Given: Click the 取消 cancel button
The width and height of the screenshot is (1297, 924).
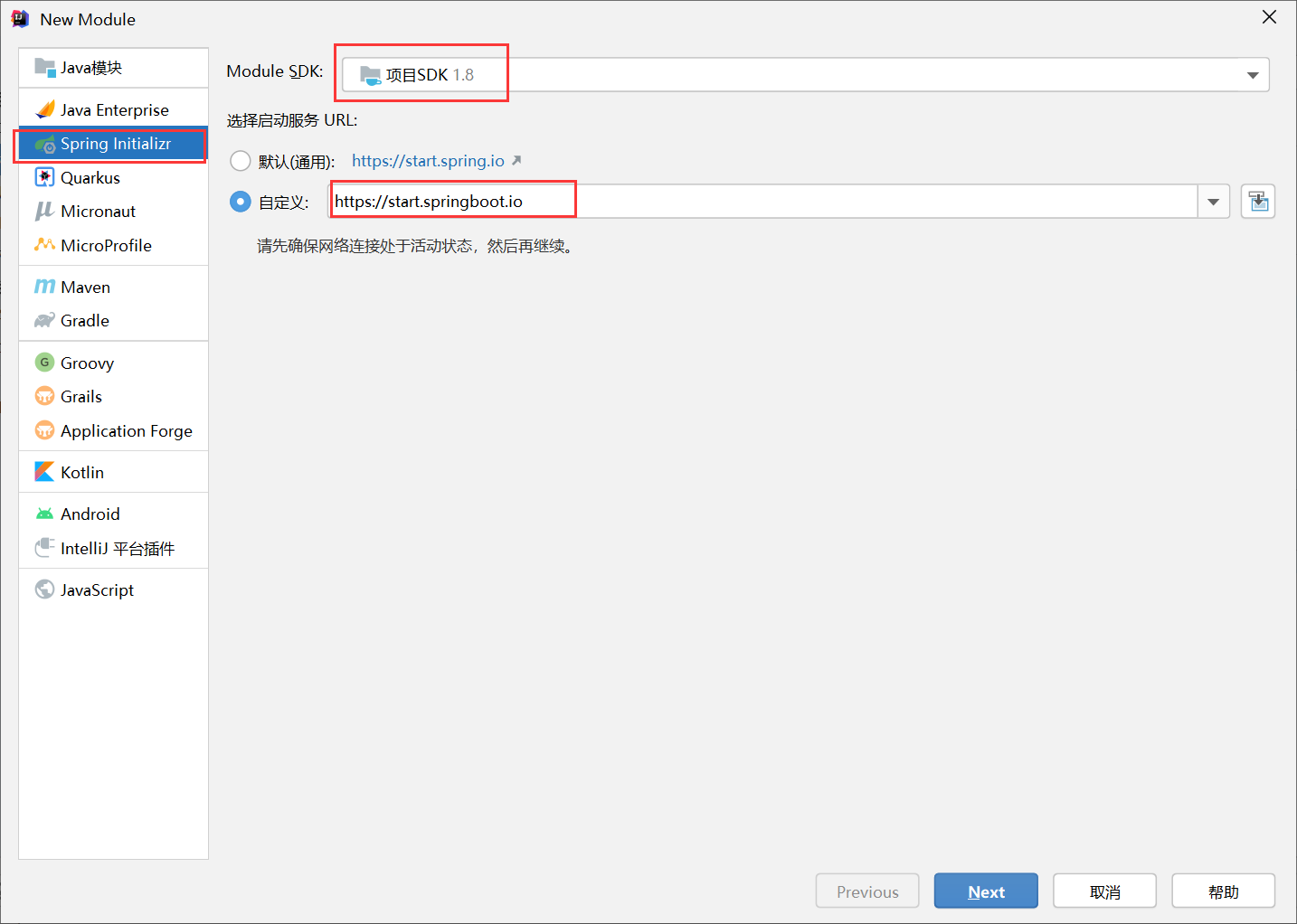Looking at the screenshot, I should pyautogui.click(x=1104, y=891).
